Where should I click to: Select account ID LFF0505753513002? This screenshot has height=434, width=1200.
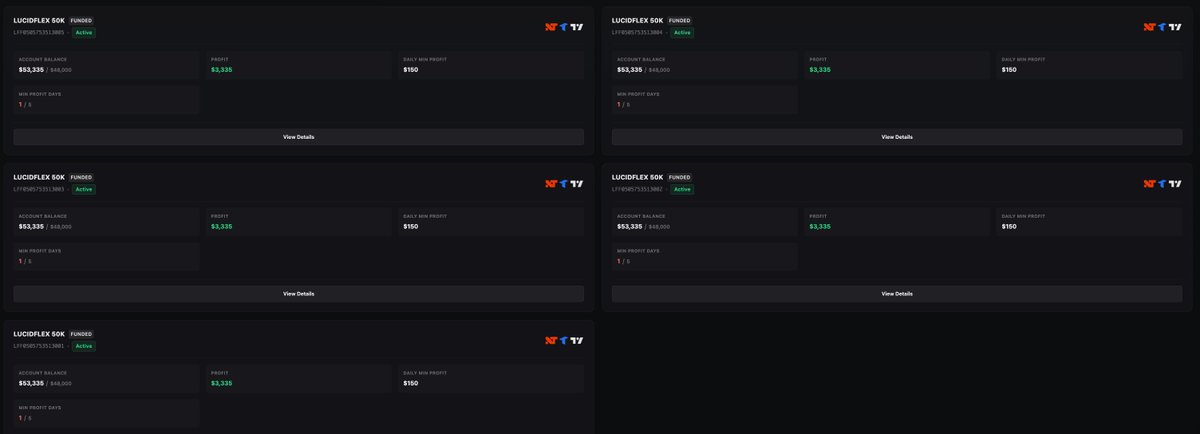637,189
